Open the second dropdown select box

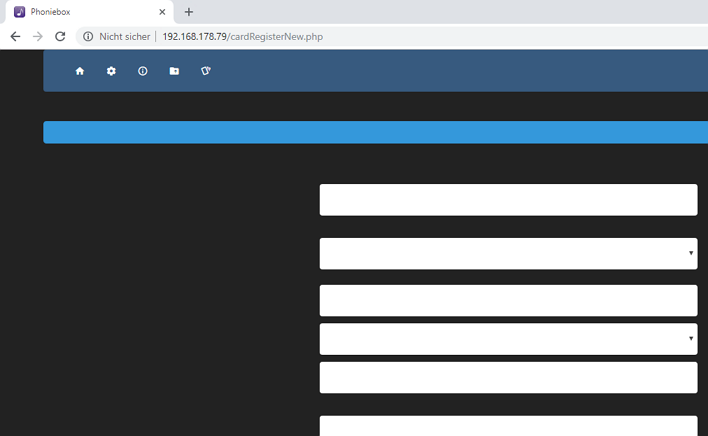pos(508,339)
